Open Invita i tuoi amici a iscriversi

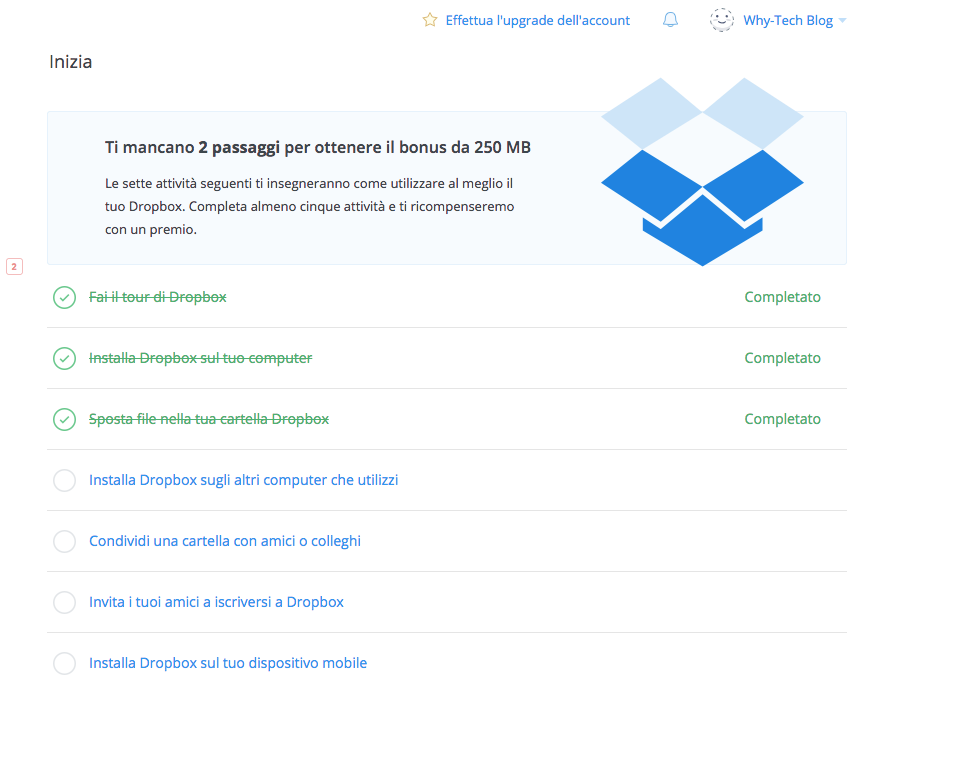pyautogui.click(x=216, y=602)
